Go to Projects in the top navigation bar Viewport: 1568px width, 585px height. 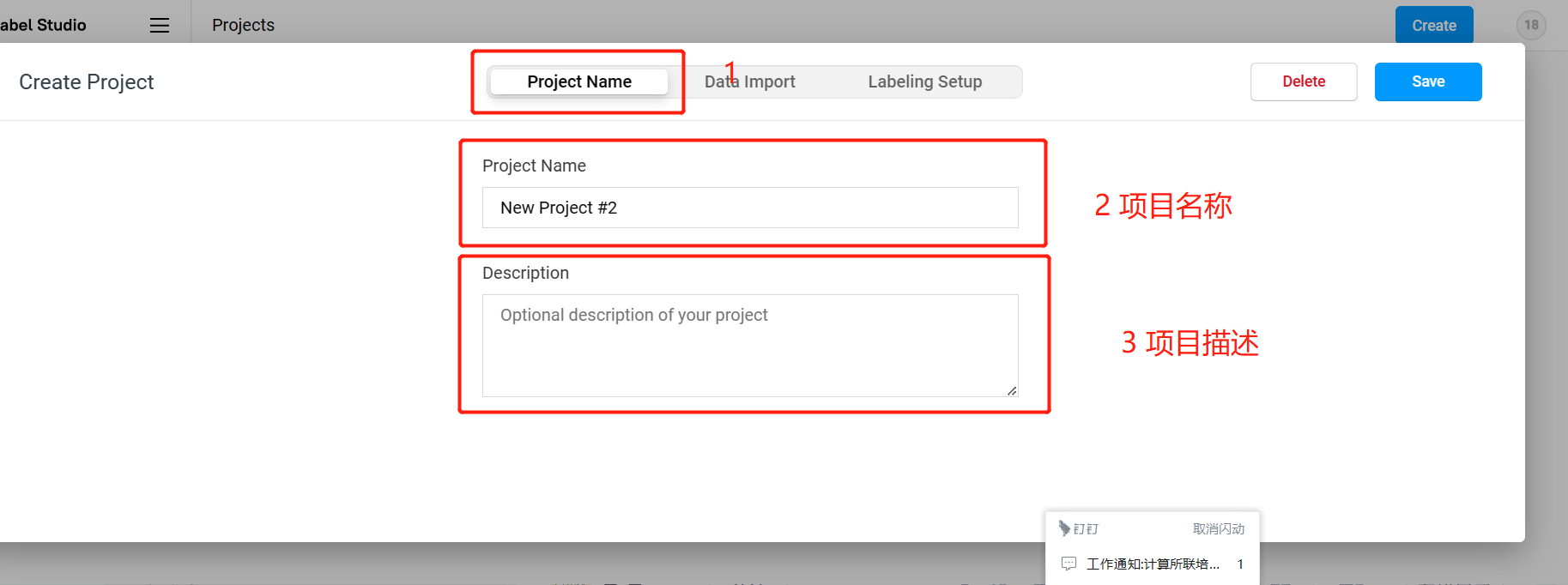[x=243, y=26]
